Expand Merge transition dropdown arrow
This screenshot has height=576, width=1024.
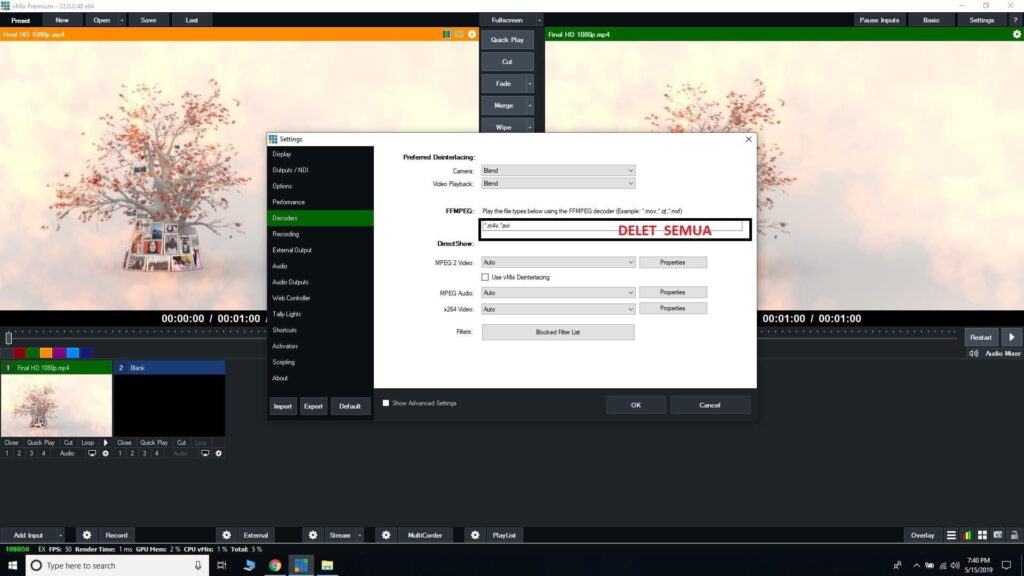click(x=530, y=105)
